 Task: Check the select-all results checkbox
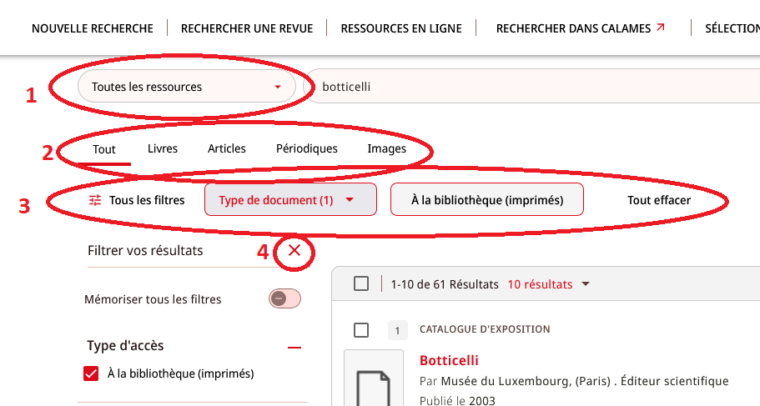point(361,283)
